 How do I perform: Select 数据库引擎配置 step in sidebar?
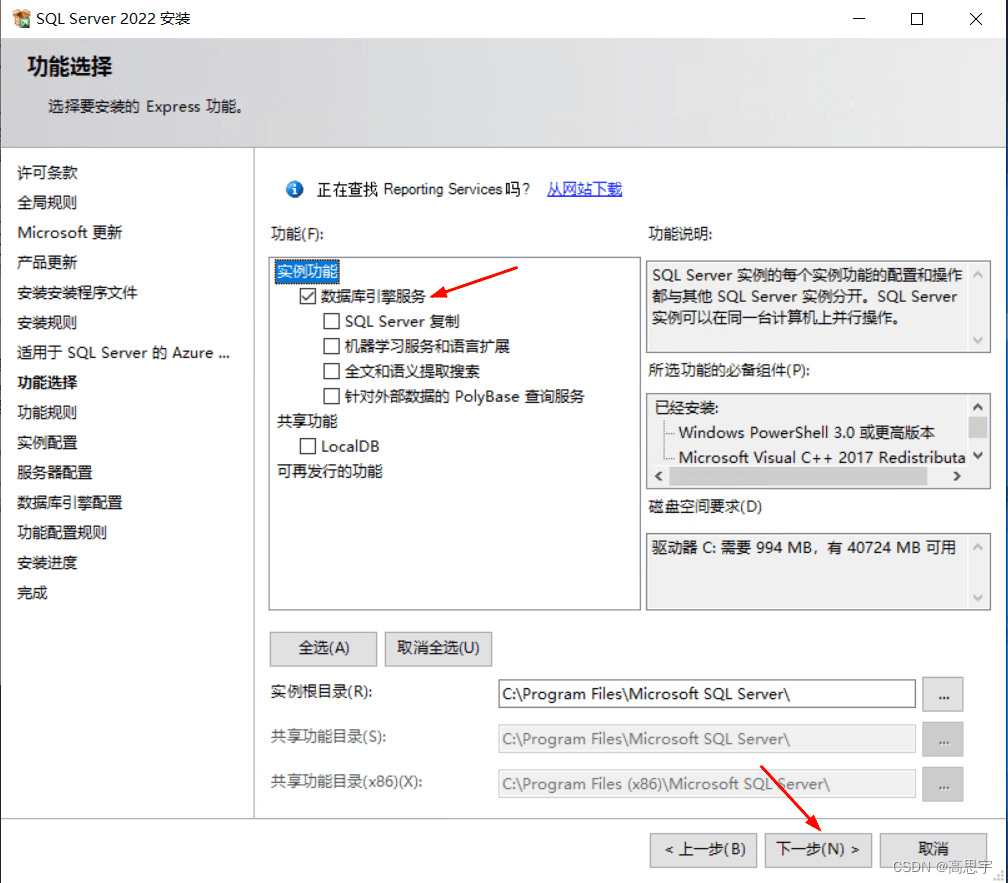click(70, 503)
